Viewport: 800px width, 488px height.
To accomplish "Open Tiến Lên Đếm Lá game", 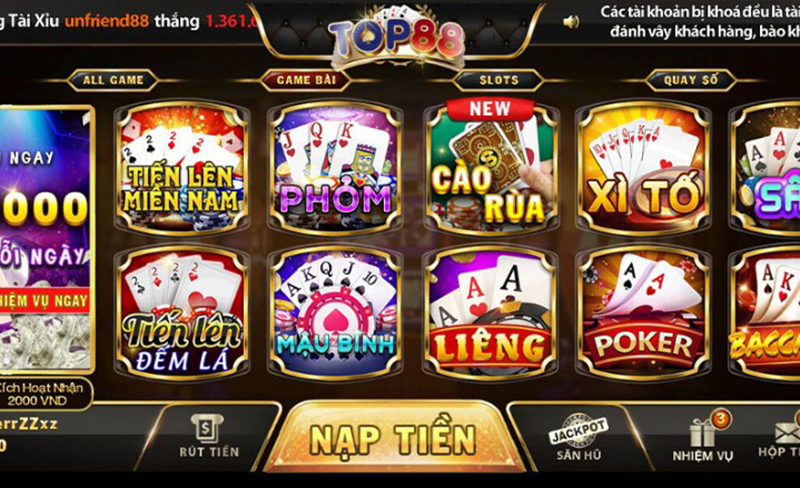I will (x=182, y=313).
